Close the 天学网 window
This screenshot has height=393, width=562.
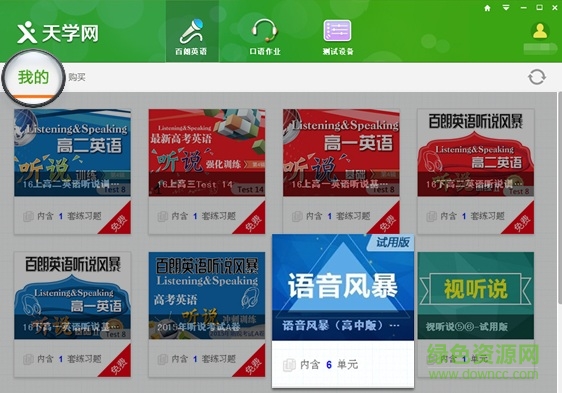click(x=555, y=8)
